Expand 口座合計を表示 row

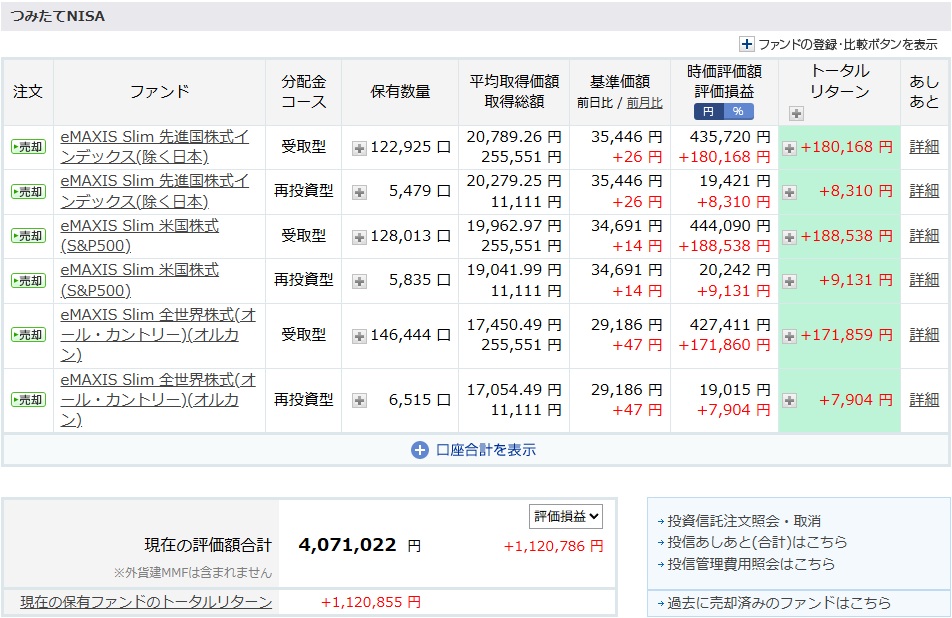click(475, 450)
